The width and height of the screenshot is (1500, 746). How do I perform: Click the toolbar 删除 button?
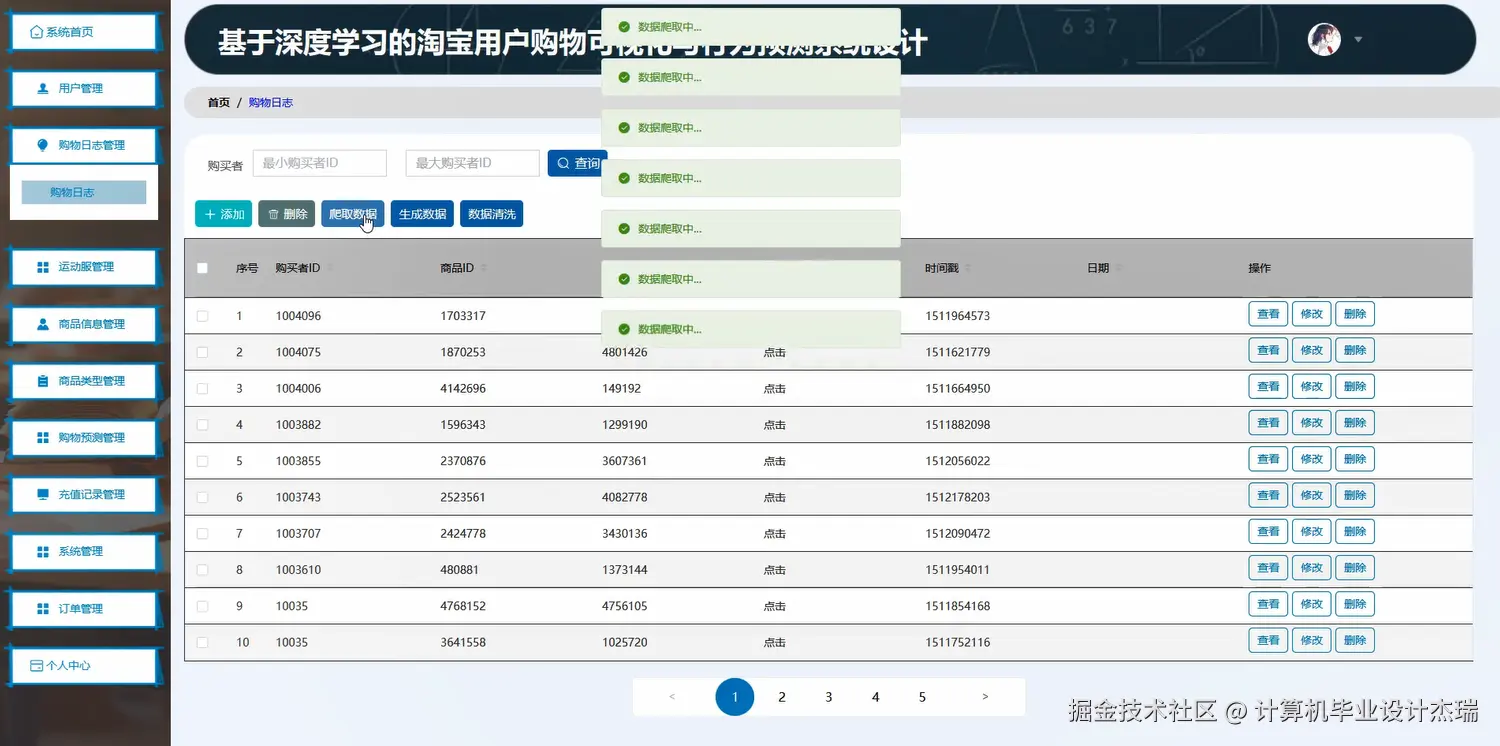pyautogui.click(x=286, y=214)
